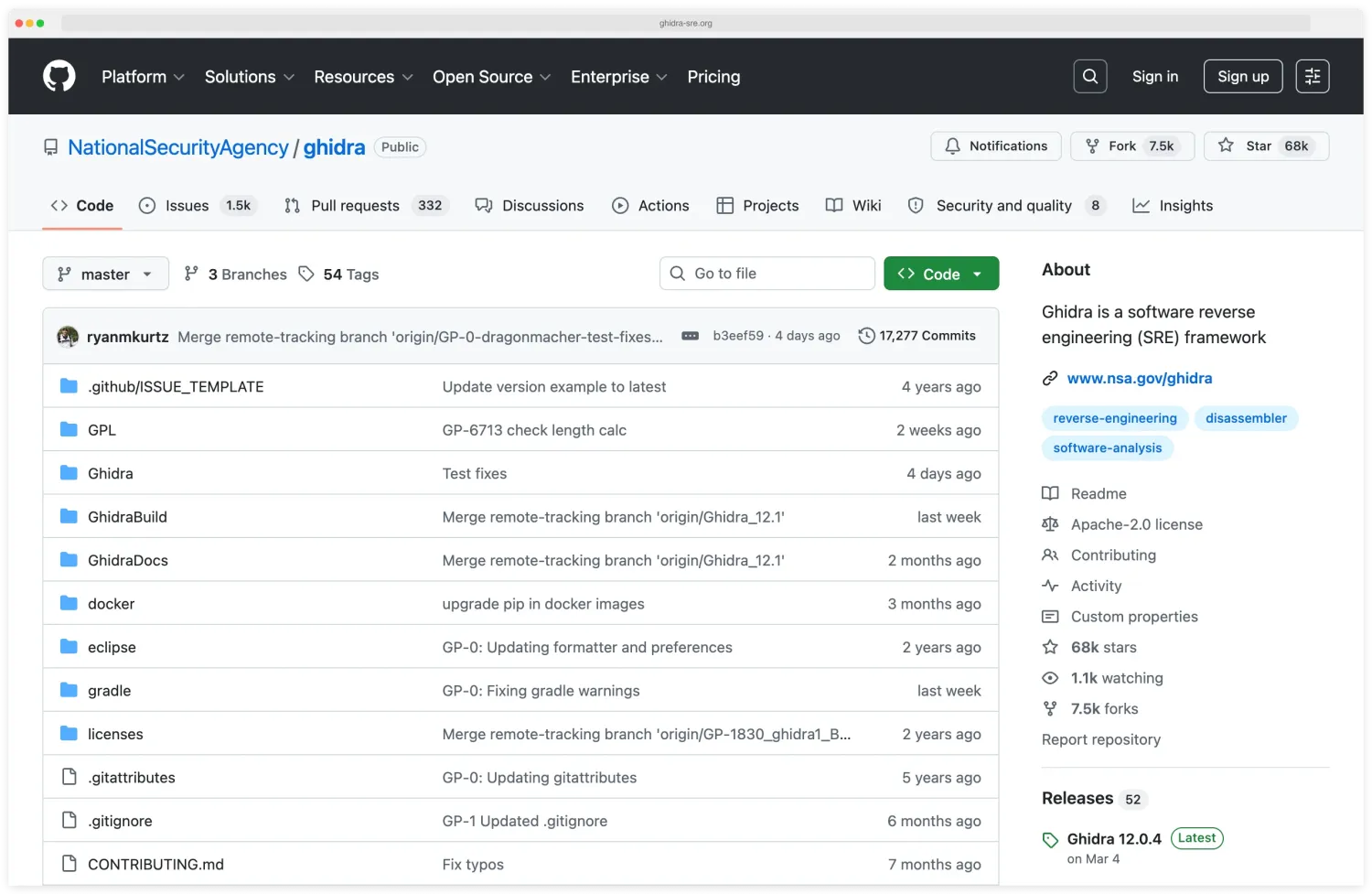
Task: Open the Releases heading link
Action: point(1077,798)
